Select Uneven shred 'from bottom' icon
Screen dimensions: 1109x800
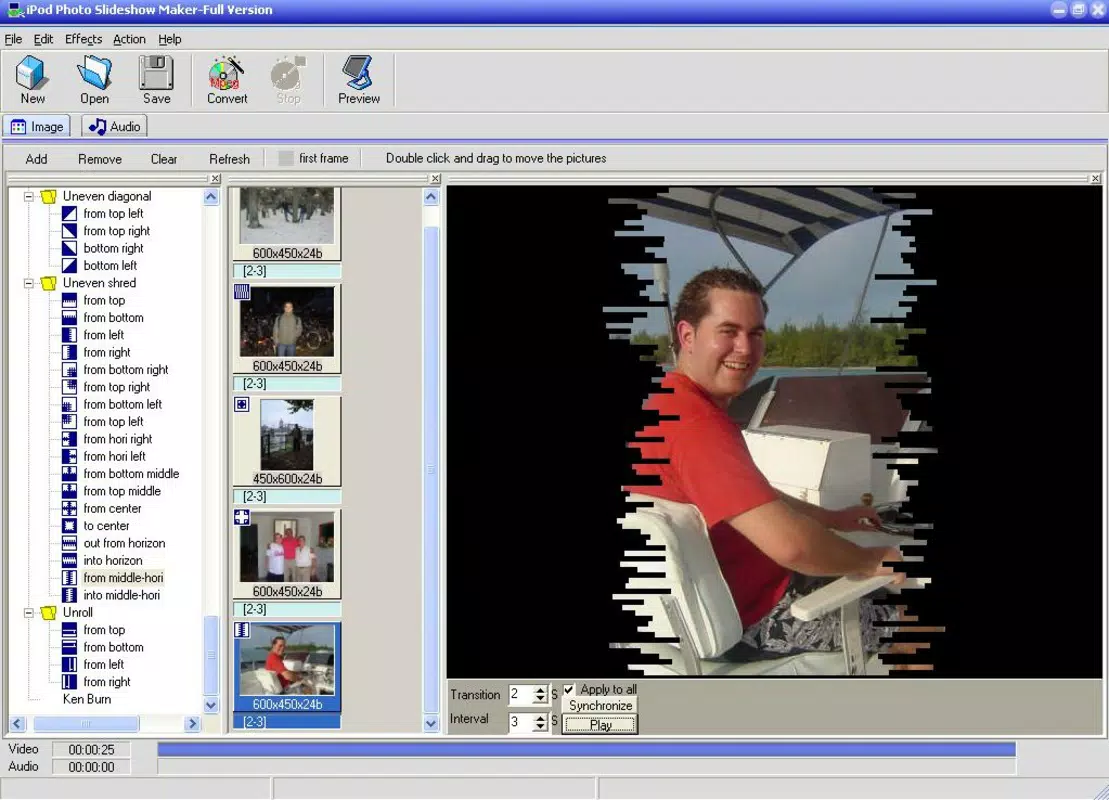(x=69, y=318)
